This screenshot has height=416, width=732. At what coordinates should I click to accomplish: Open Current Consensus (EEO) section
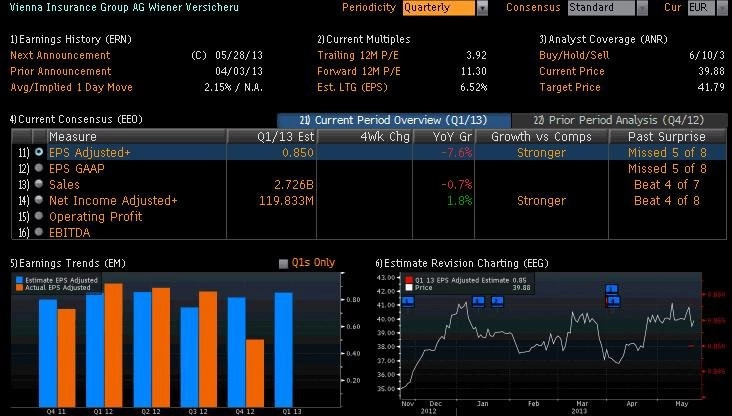pyautogui.click(x=76, y=119)
